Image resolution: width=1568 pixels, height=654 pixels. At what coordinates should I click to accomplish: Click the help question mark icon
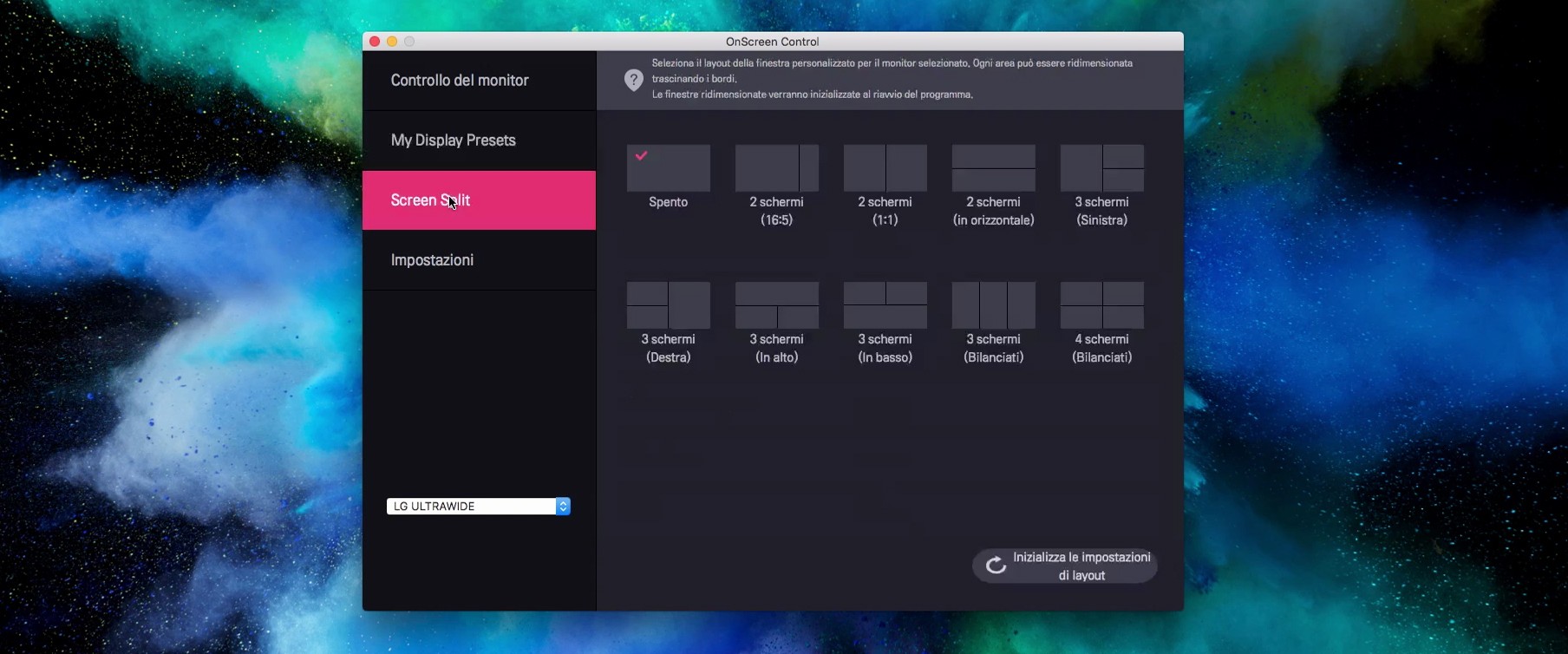[x=634, y=80]
